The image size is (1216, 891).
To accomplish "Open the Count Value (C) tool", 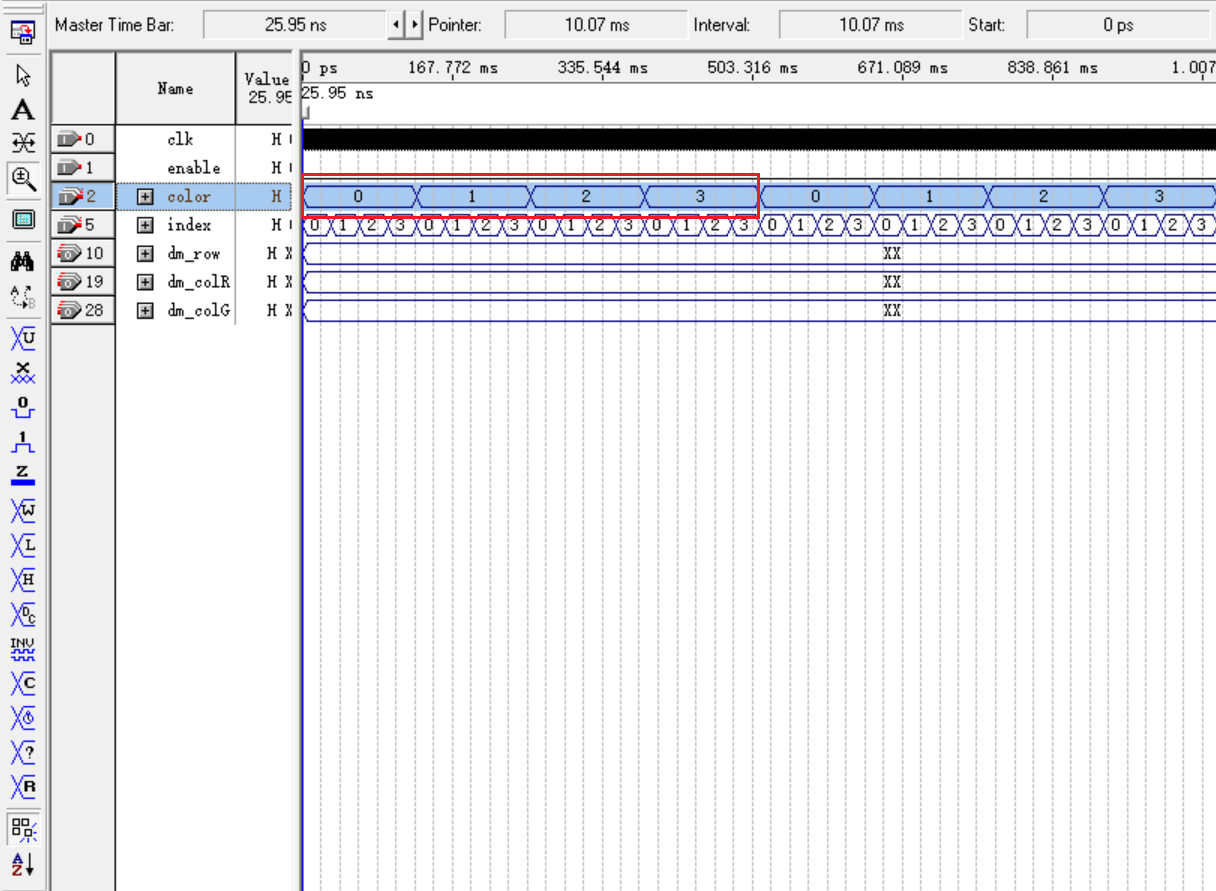I will pyautogui.click(x=24, y=683).
